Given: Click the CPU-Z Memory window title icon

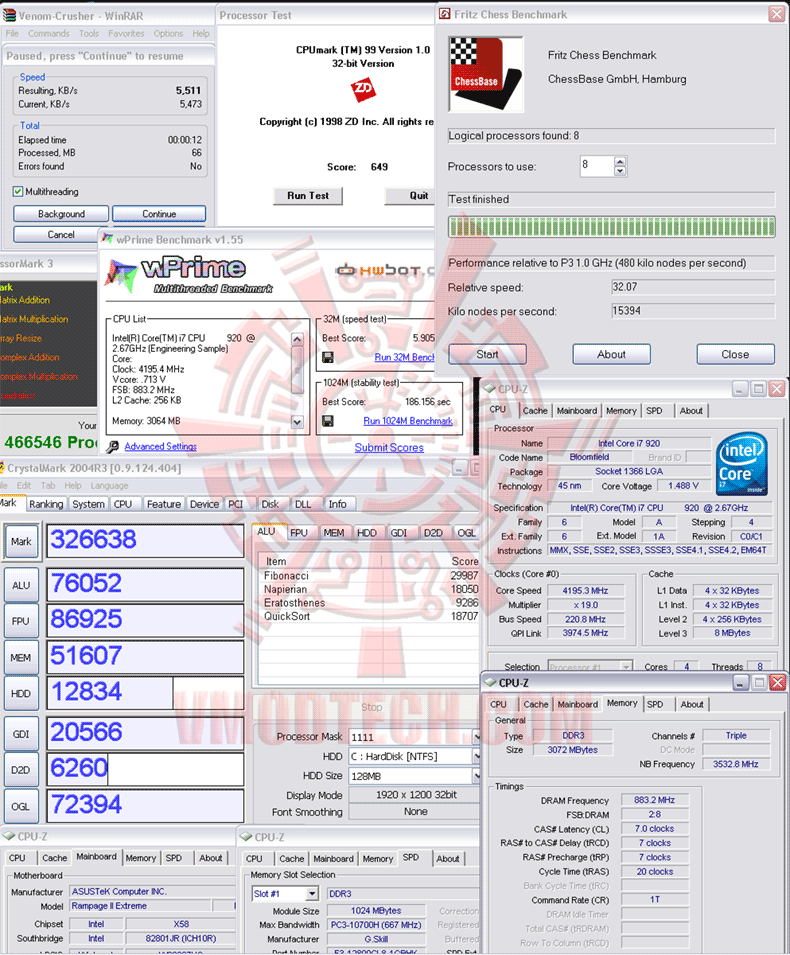Looking at the screenshot, I should pos(490,683).
